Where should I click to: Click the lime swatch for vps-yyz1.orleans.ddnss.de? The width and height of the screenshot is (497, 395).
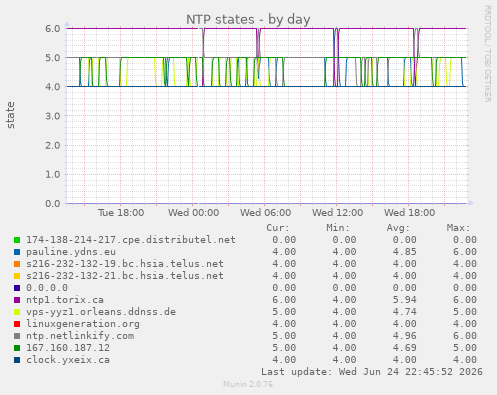17,312
